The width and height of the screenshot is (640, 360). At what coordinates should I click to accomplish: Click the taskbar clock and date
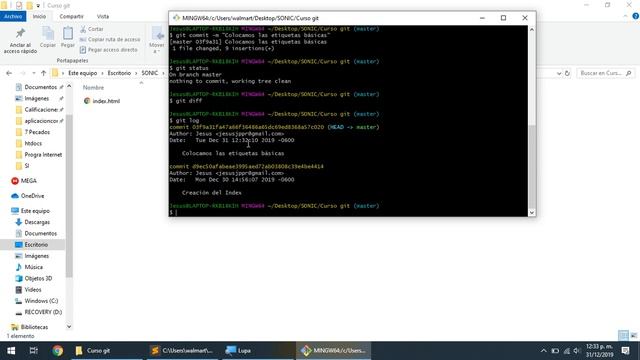(599, 351)
